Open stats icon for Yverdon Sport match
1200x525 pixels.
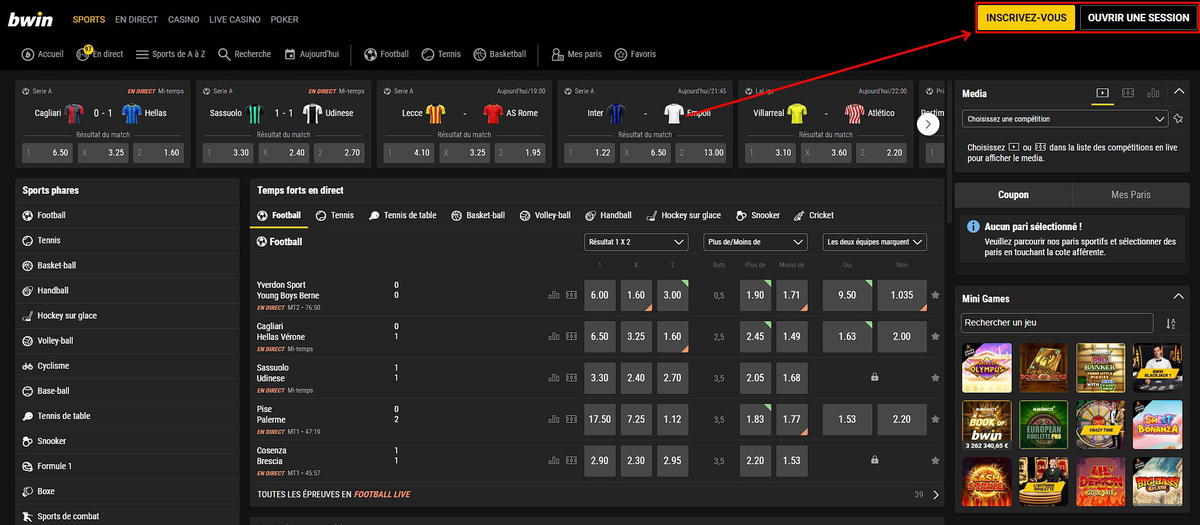coord(554,295)
